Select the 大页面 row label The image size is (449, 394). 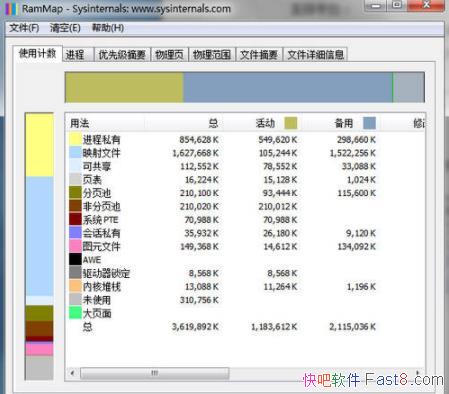point(97,313)
